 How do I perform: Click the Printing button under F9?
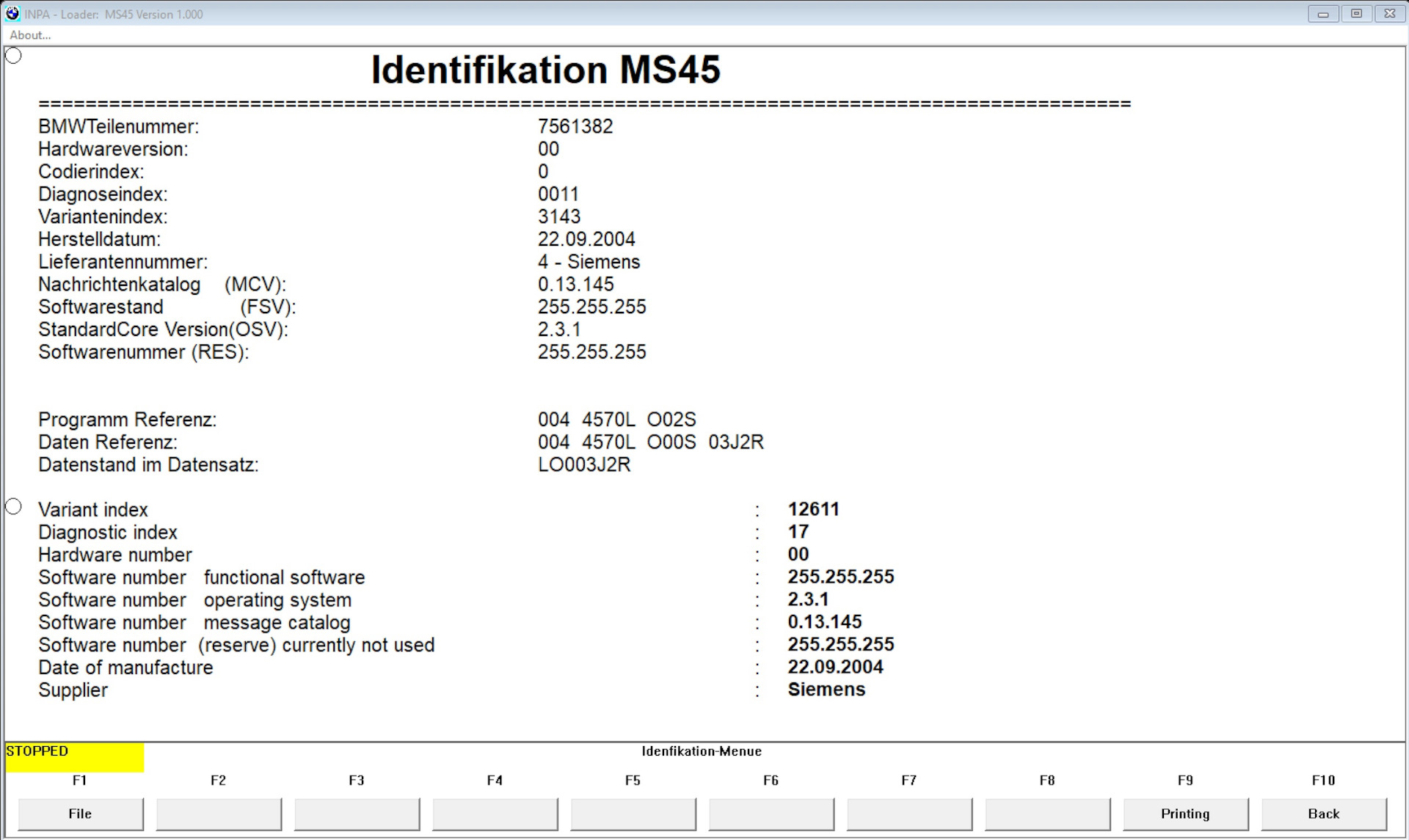click(x=1186, y=814)
